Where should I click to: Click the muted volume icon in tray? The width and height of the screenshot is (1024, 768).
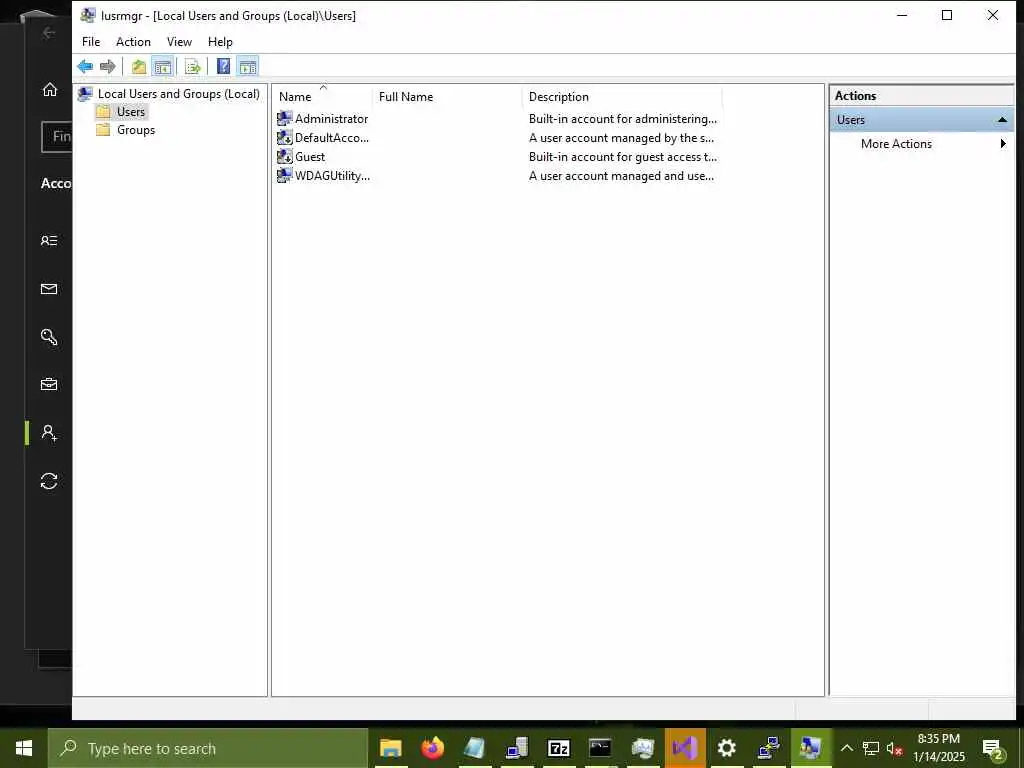pos(894,748)
